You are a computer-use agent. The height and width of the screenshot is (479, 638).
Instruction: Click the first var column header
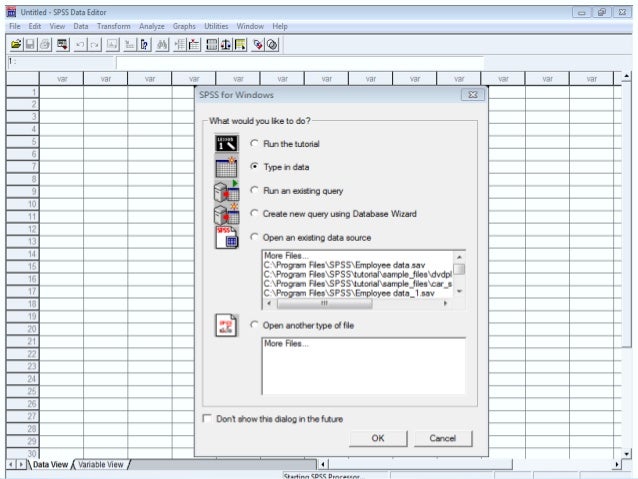click(x=61, y=79)
